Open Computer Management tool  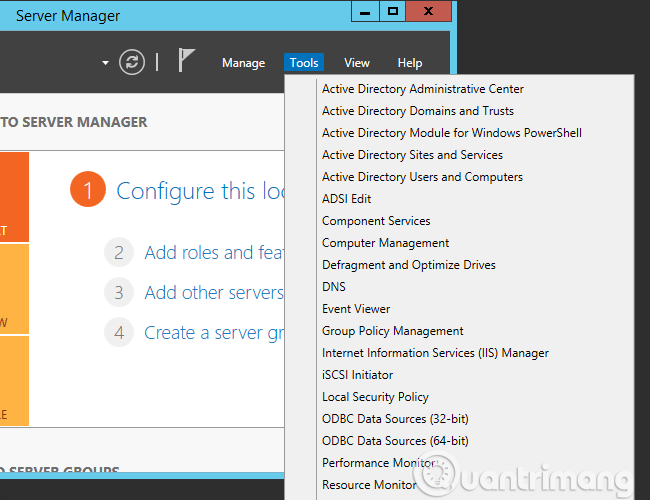click(x=386, y=243)
